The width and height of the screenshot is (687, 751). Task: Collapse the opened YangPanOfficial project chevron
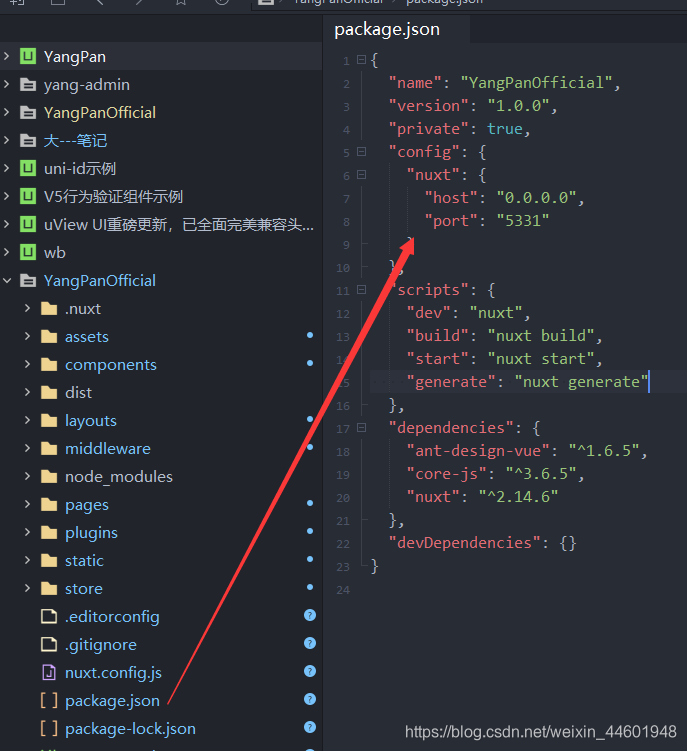point(7,281)
